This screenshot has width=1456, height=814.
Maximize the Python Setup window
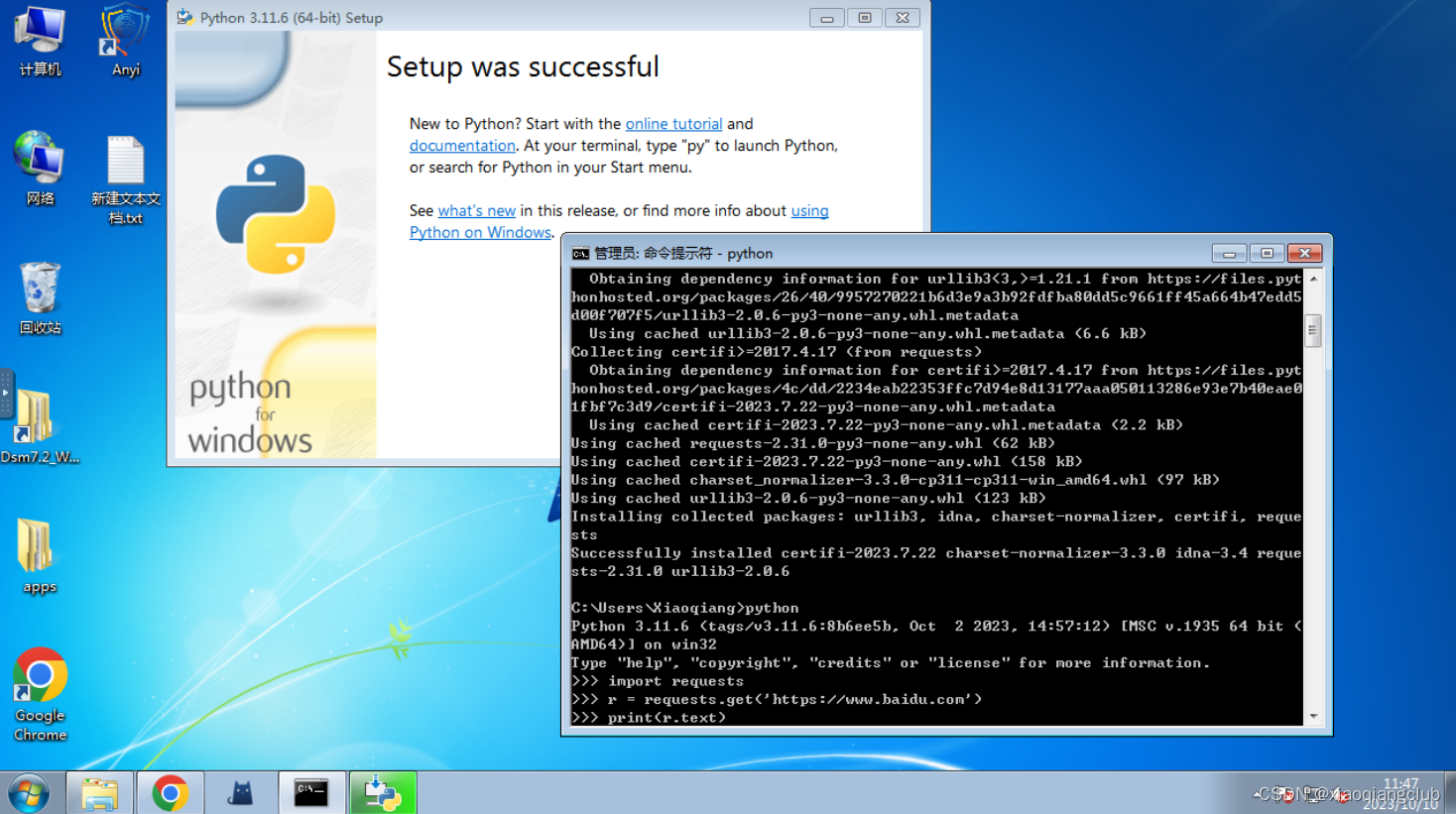865,18
